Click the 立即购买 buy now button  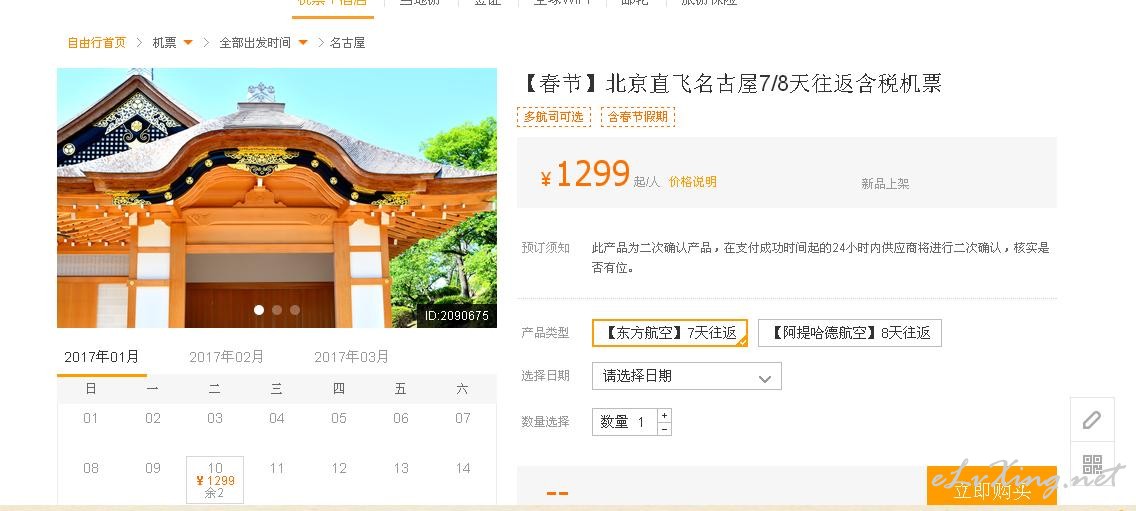[991, 487]
